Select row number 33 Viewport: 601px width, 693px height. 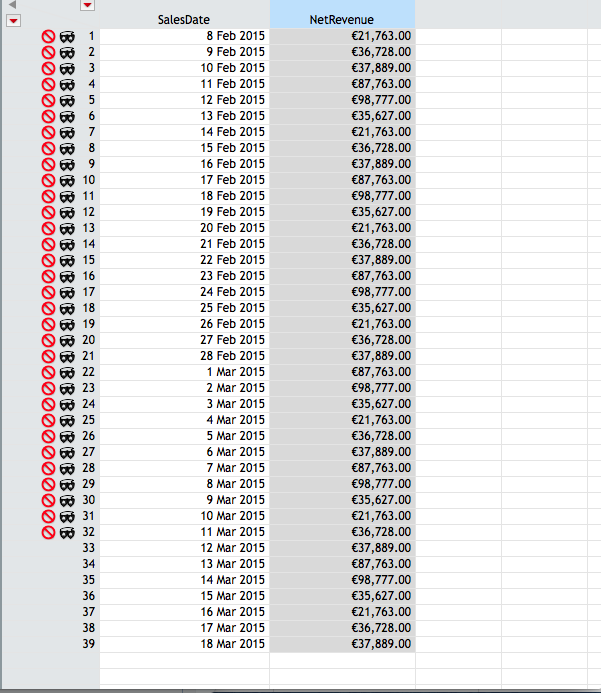pos(89,548)
